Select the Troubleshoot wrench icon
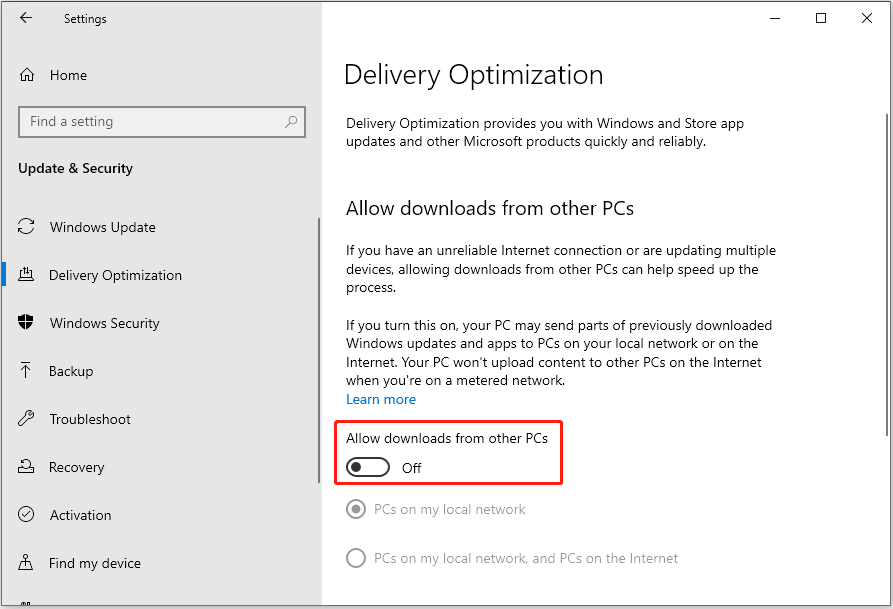Image resolution: width=893 pixels, height=609 pixels. (x=27, y=419)
